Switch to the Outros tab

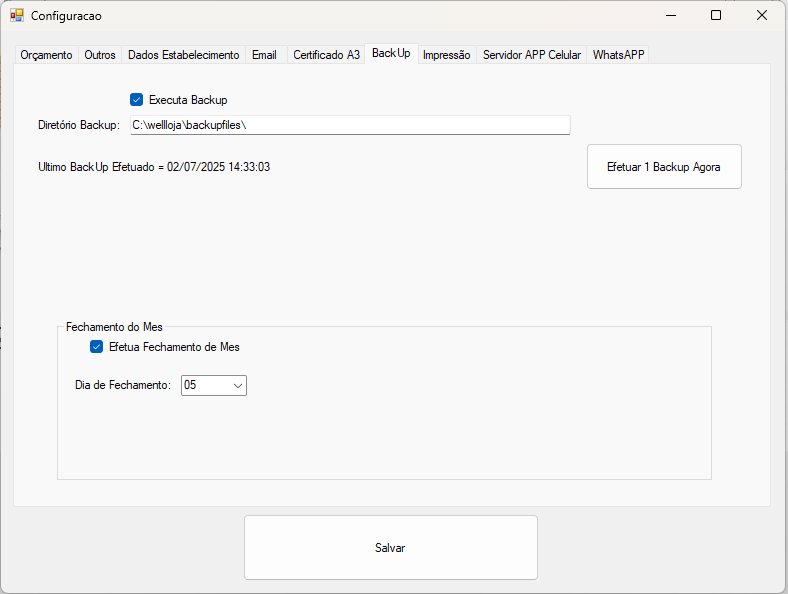pyautogui.click(x=100, y=55)
